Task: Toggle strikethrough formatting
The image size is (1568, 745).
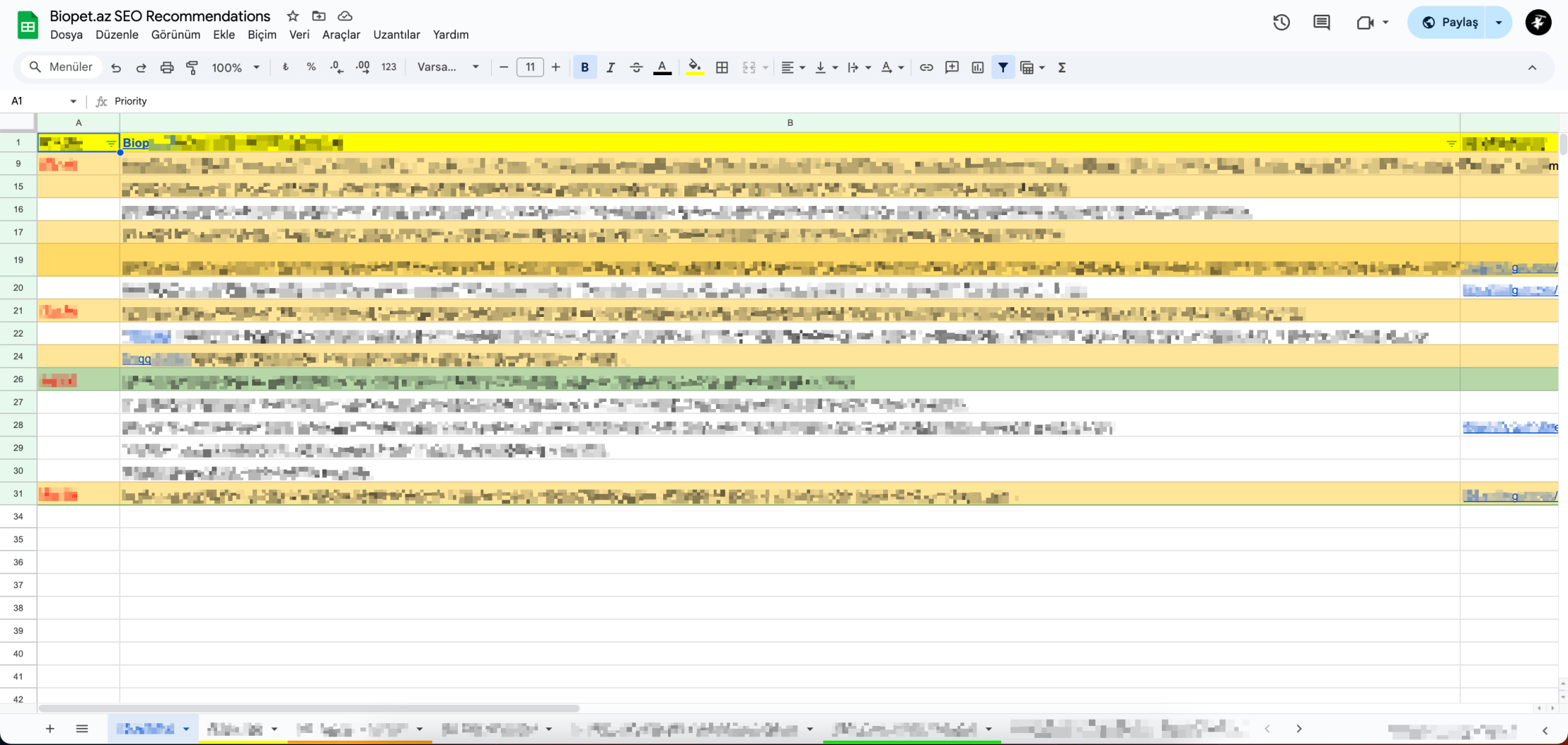Action: [636, 67]
